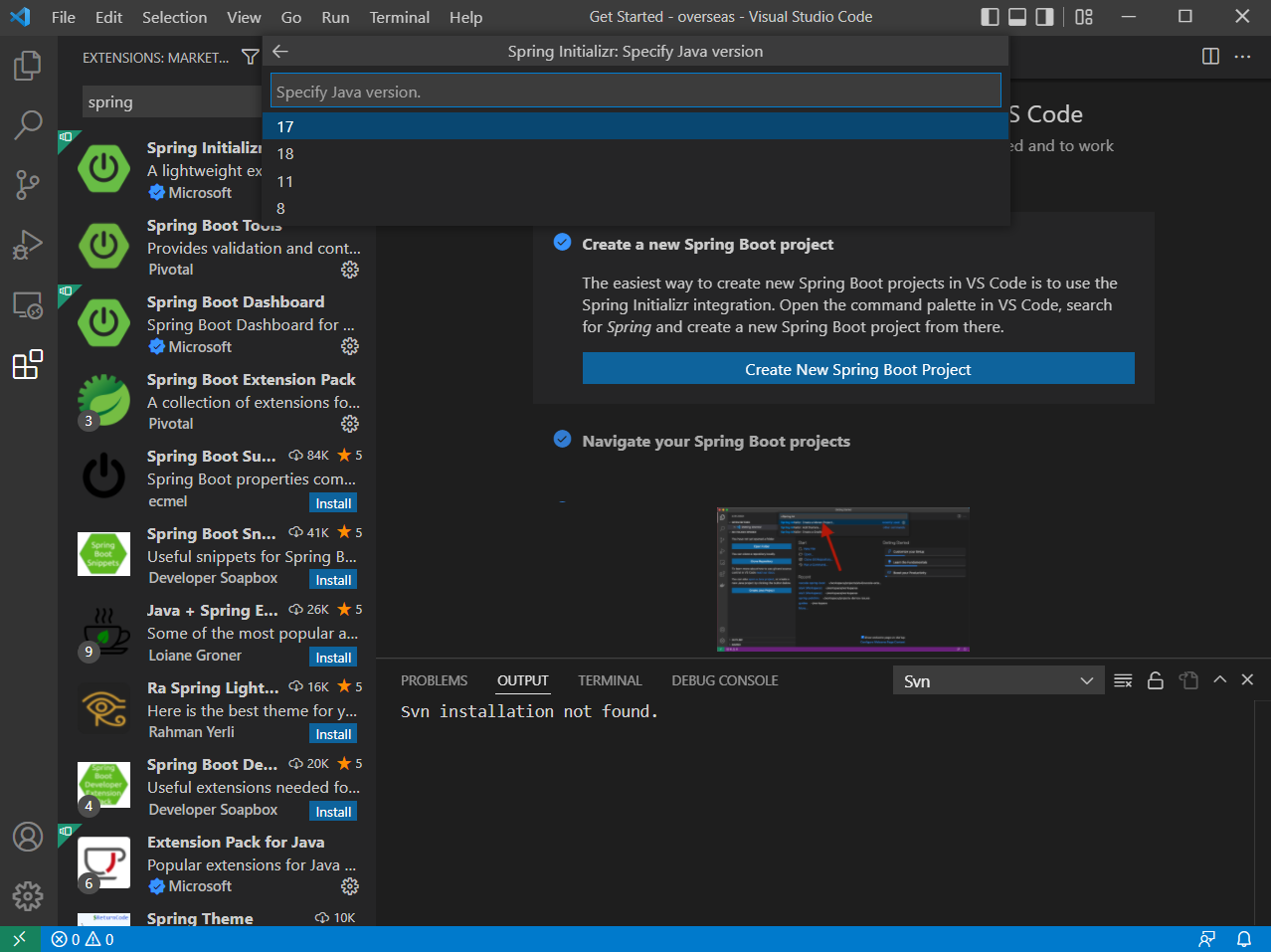Install the ecmel Spring Boot extension

coord(333,503)
